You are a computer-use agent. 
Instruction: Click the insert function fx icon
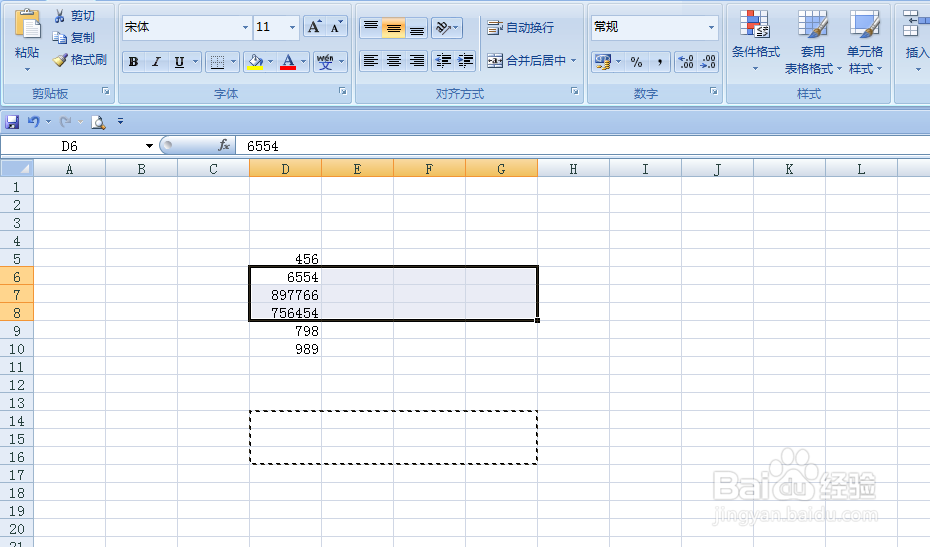pyautogui.click(x=224, y=145)
